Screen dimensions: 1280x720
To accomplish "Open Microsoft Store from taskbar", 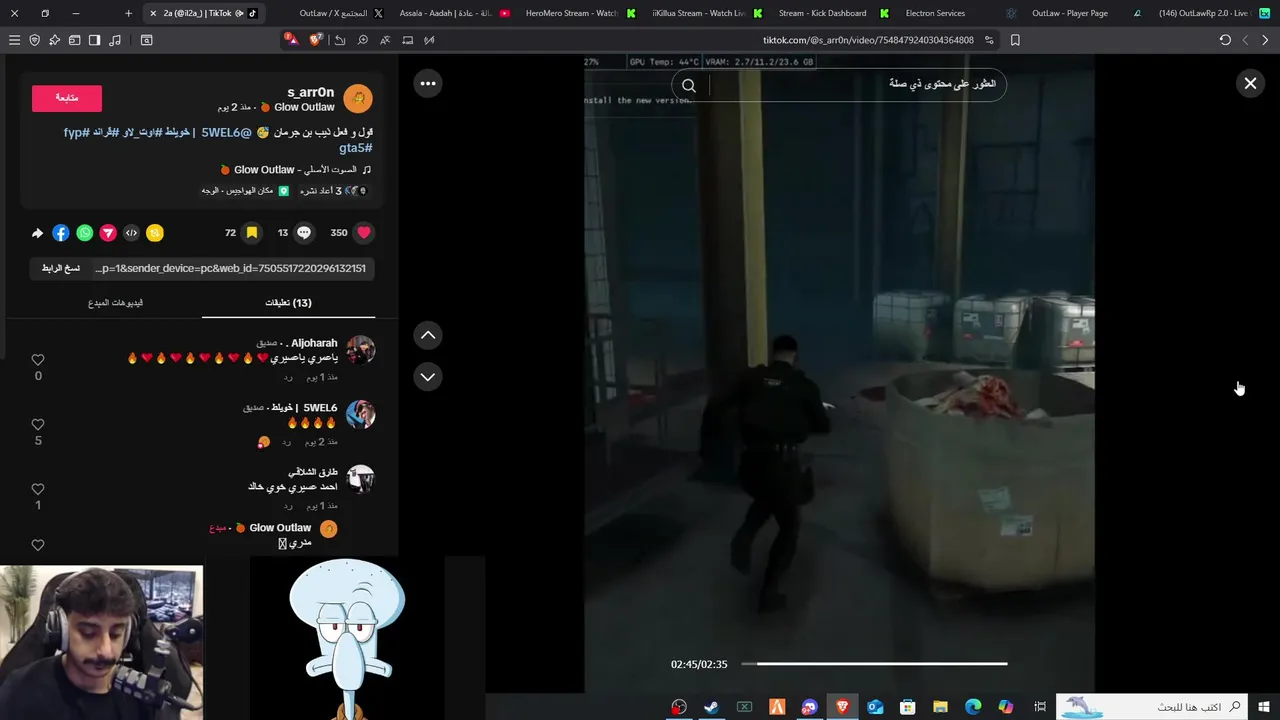I will 907,707.
